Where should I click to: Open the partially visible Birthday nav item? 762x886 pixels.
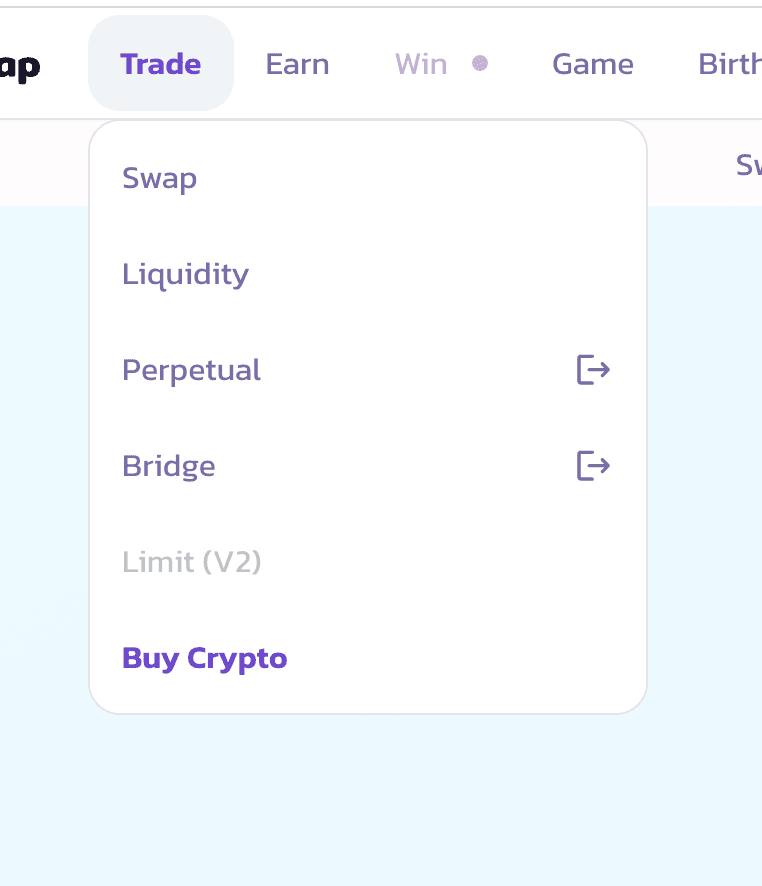tap(729, 64)
